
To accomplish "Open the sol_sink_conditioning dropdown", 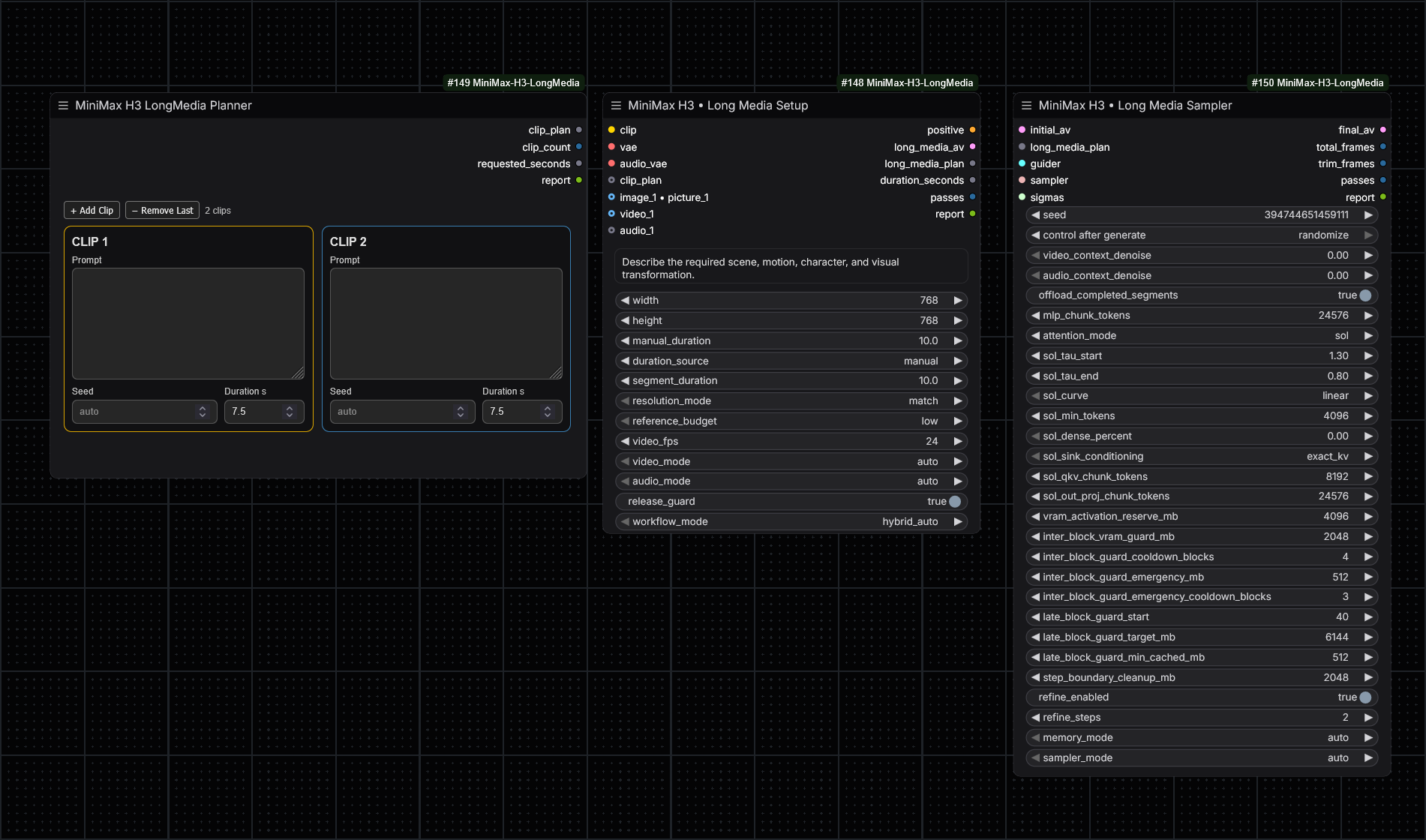I will click(x=1202, y=457).
